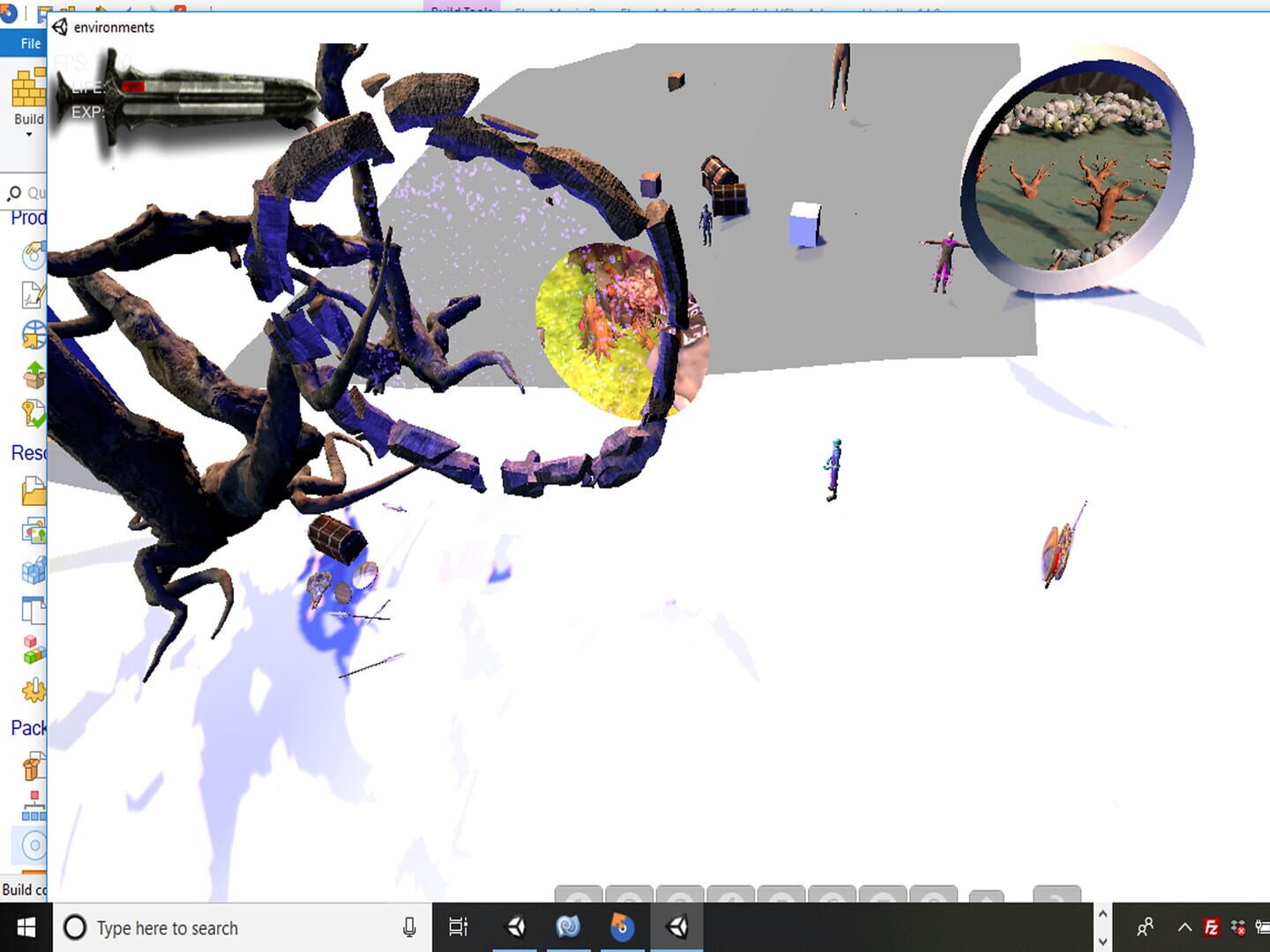Image resolution: width=1270 pixels, height=952 pixels.
Task: Open the globe shortcut sidebar icon
Action: click(x=34, y=336)
